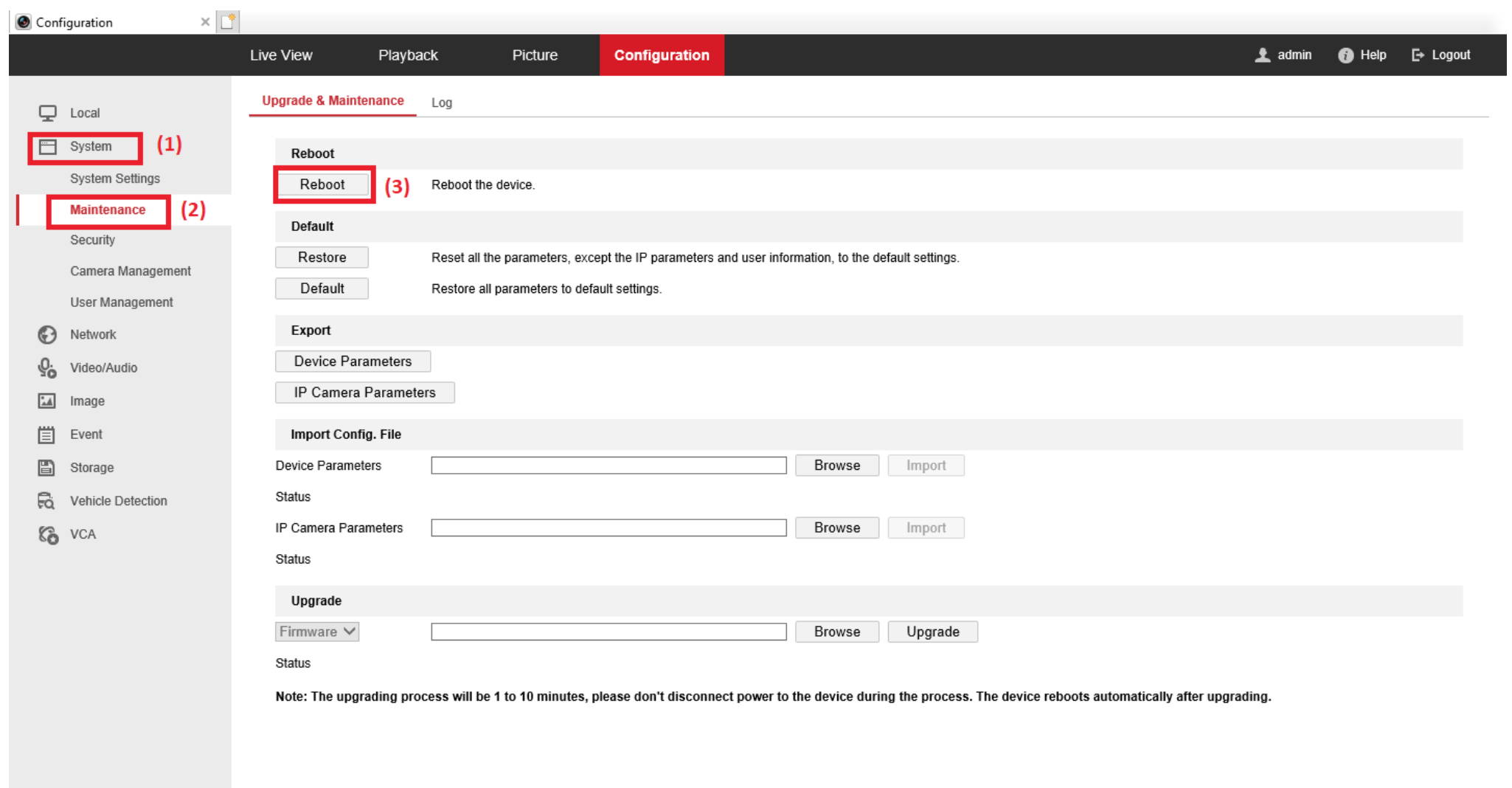Open User Management in sidebar
Screen dimensions: 1512x788
pyautogui.click(x=122, y=302)
